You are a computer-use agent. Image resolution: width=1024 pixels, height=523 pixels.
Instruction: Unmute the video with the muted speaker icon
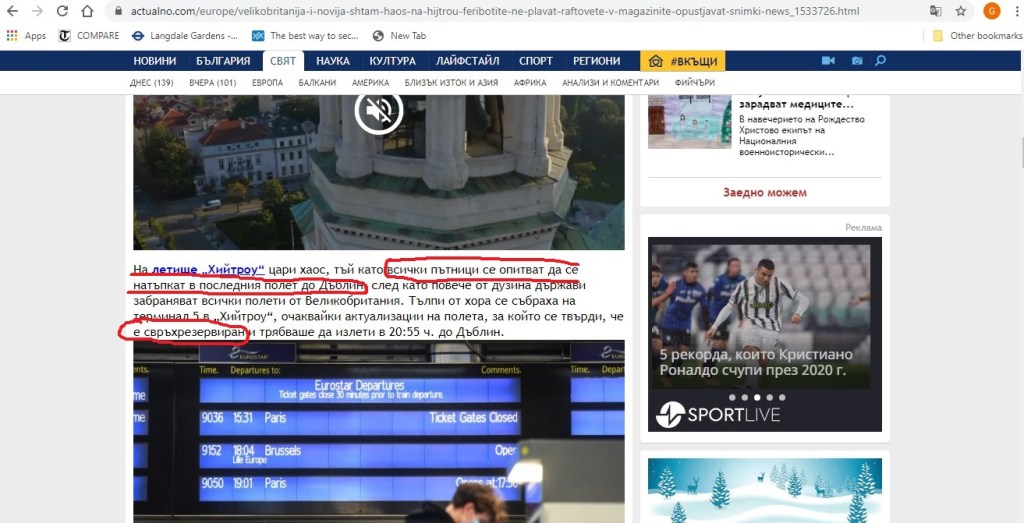(x=378, y=112)
